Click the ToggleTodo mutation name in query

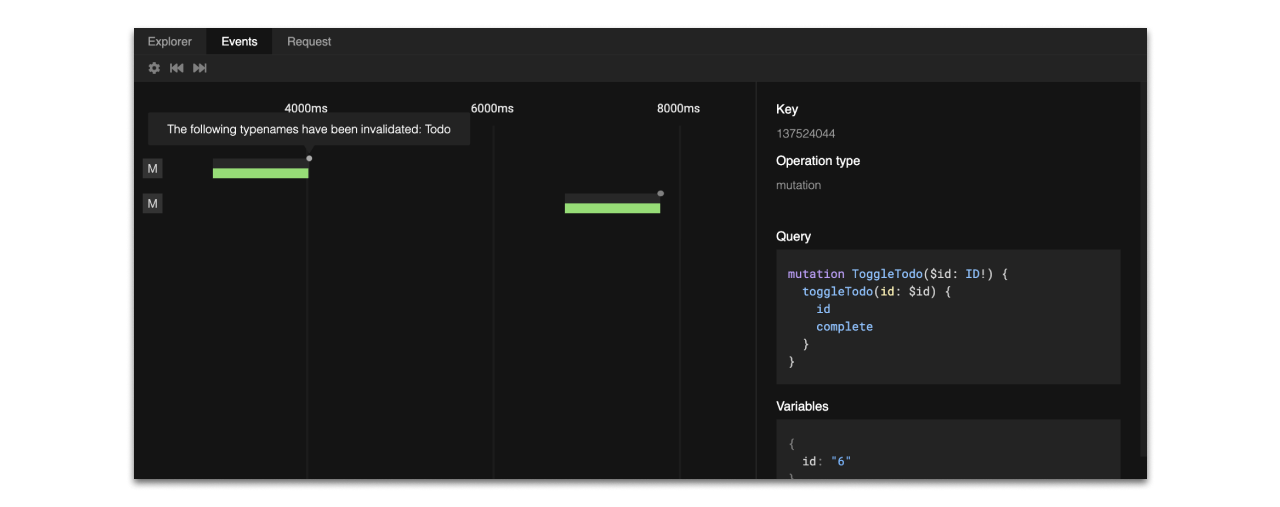pos(888,274)
